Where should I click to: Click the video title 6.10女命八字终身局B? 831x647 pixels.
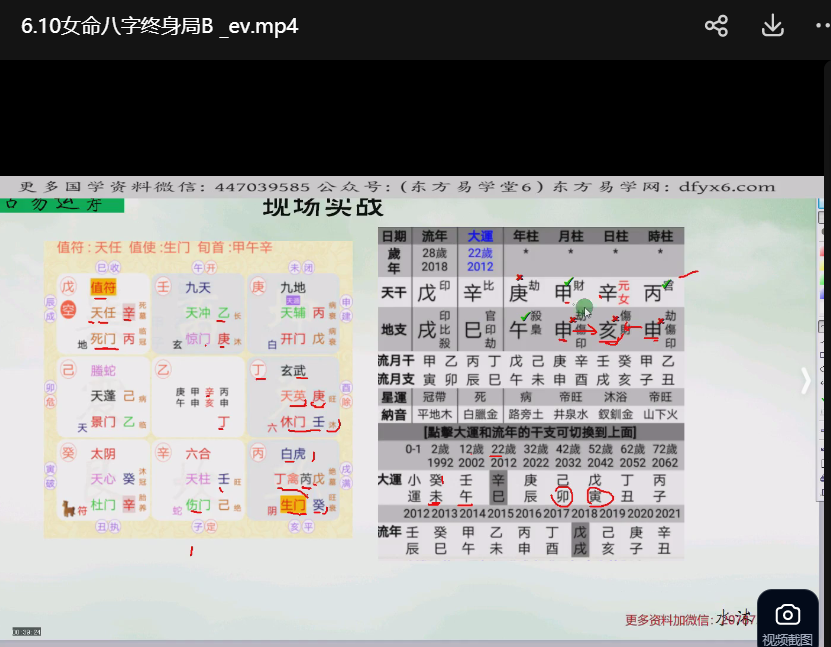coord(160,26)
